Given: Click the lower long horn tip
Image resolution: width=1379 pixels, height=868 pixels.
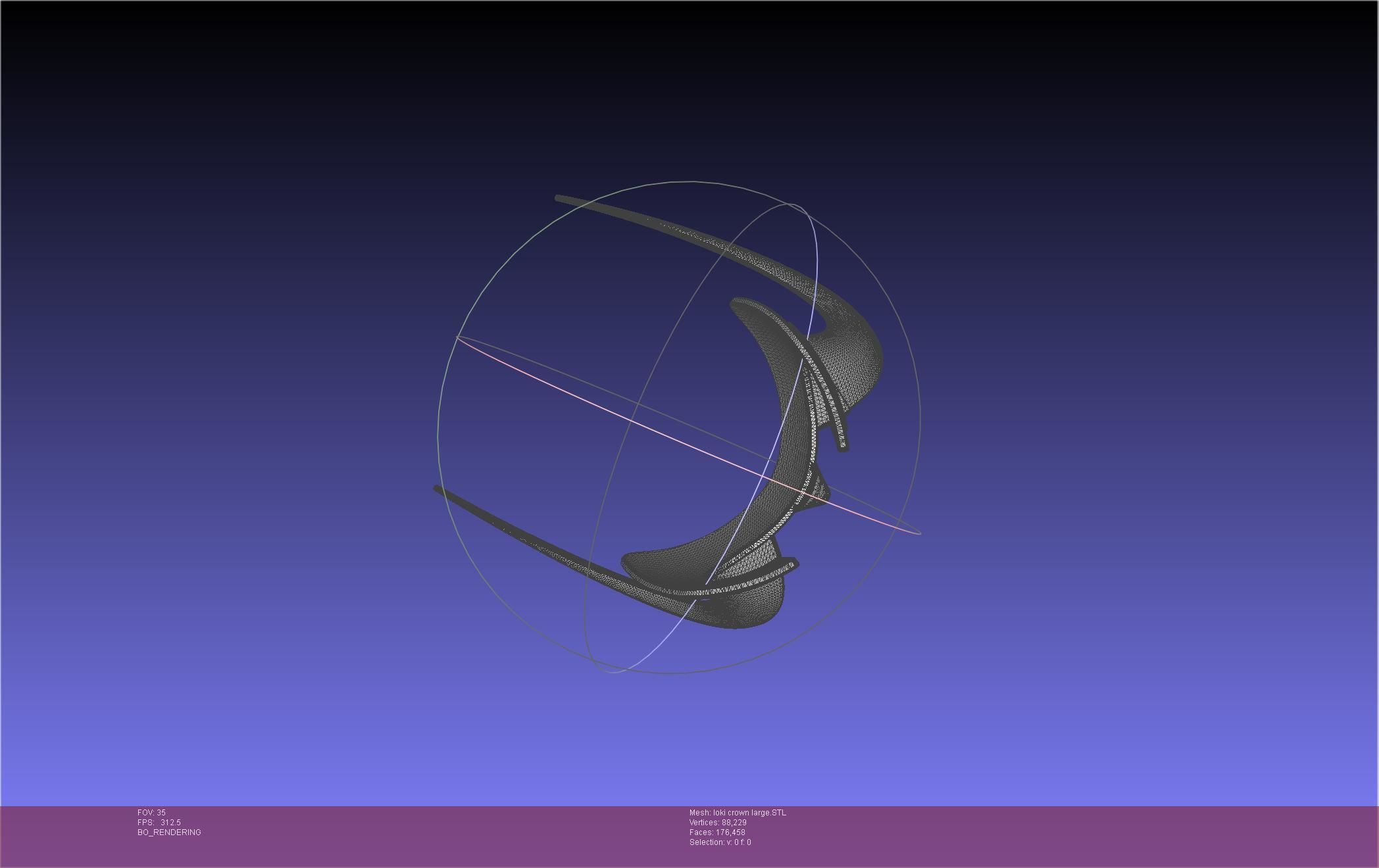Looking at the screenshot, I should click(x=439, y=490).
